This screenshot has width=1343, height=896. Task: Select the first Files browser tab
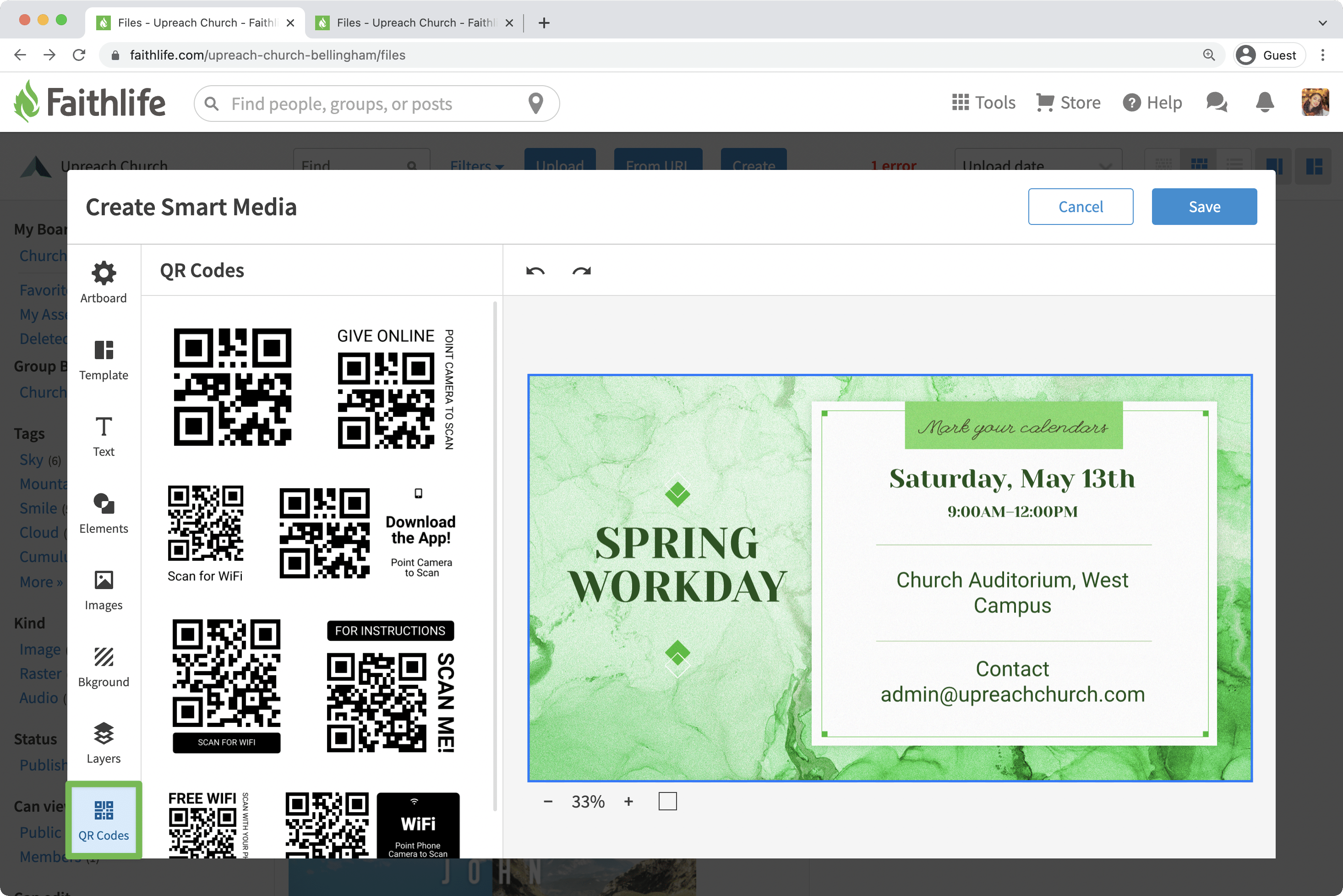[194, 23]
